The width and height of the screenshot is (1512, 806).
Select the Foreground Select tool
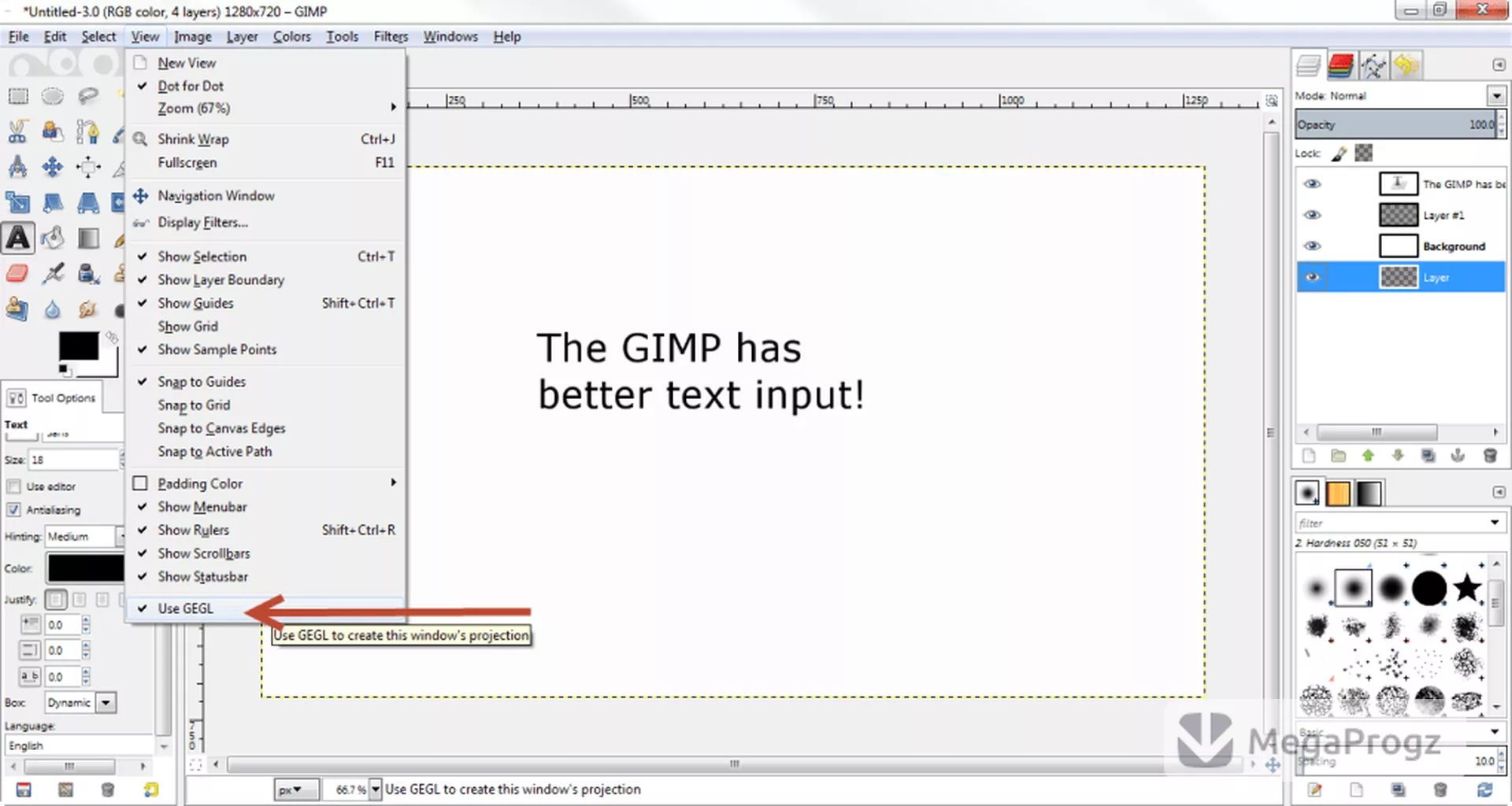coord(53,131)
